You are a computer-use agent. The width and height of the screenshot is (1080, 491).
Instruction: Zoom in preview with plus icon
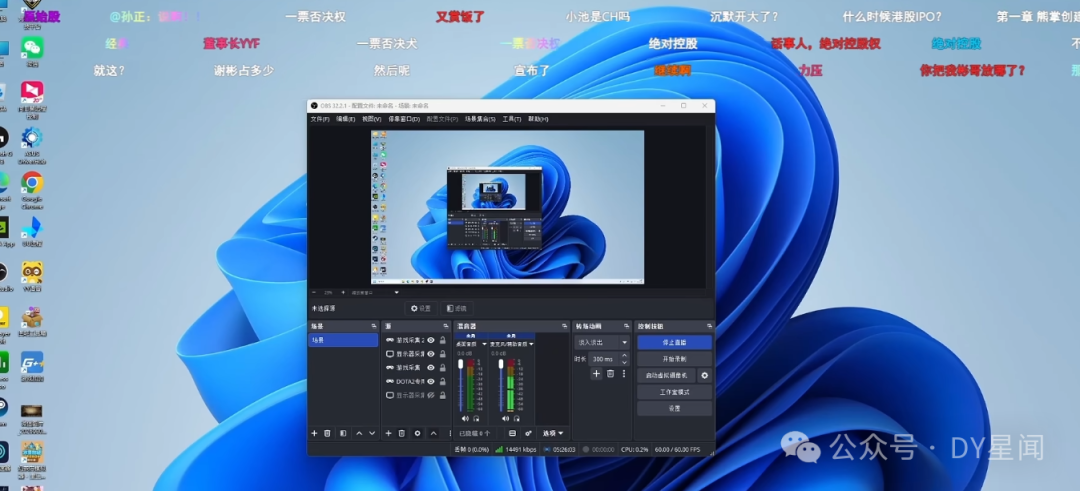343,293
